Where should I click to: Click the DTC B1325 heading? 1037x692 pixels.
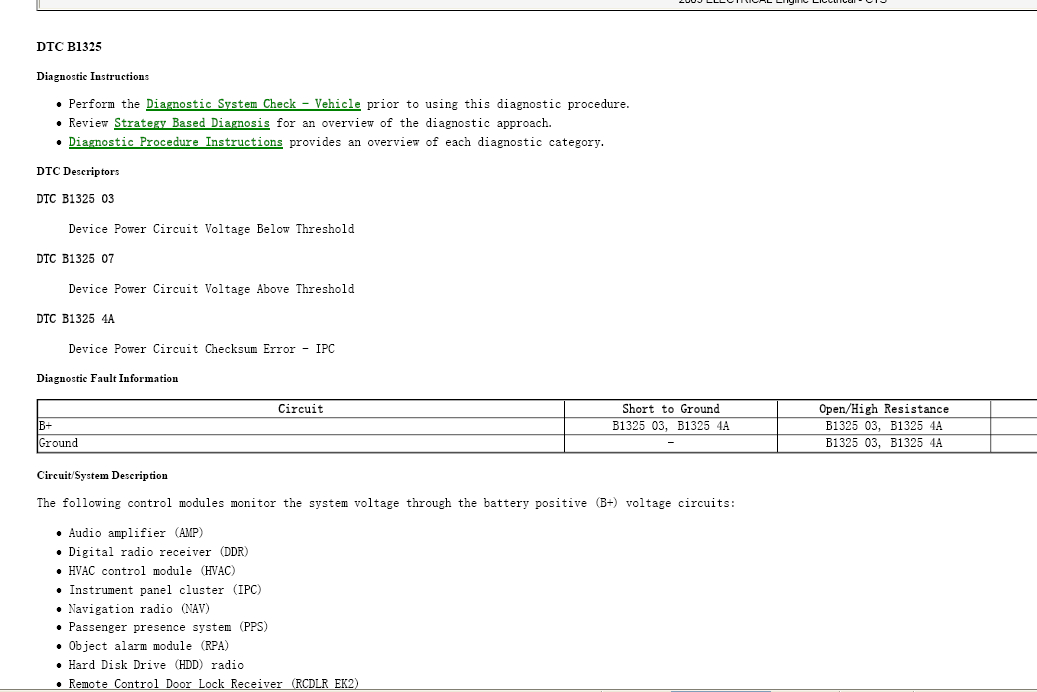click(x=69, y=47)
